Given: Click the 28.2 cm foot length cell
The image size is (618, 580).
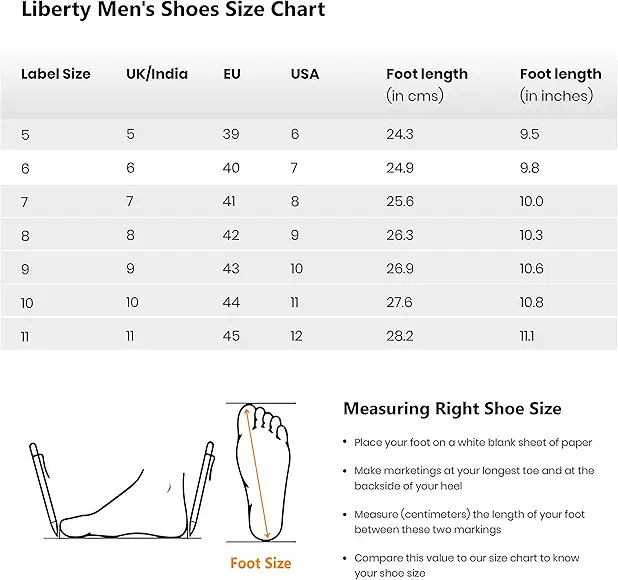Looking at the screenshot, I should point(401,336).
